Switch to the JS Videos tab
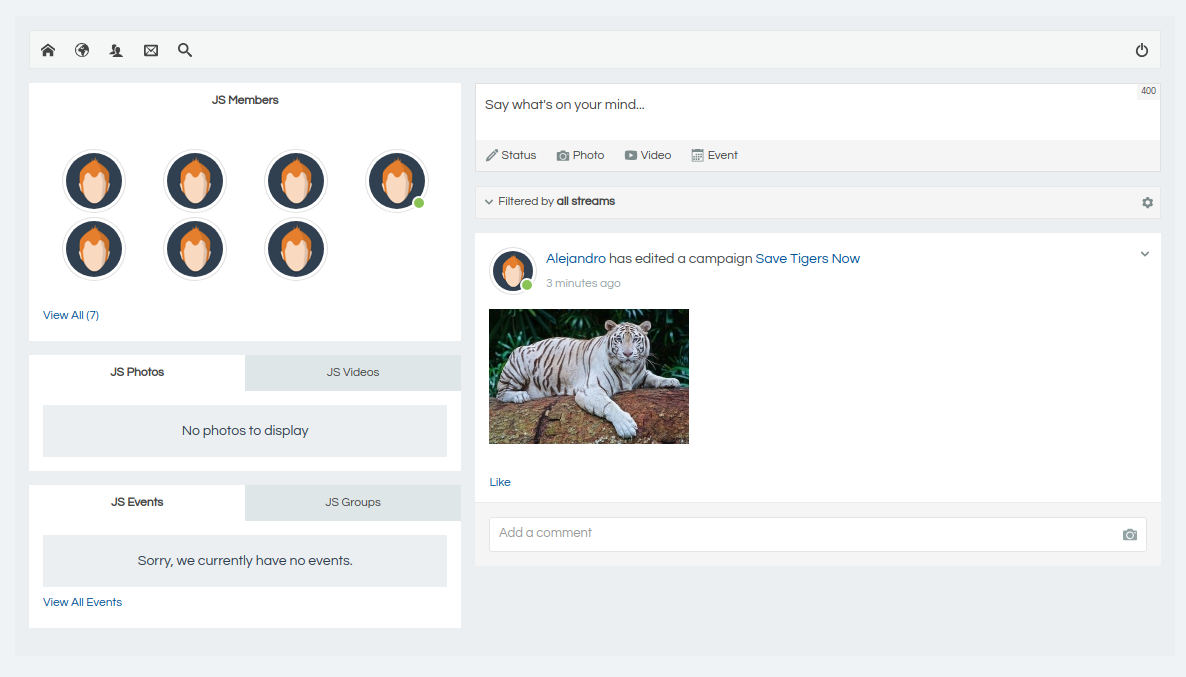This screenshot has height=677, width=1186. pos(353,372)
